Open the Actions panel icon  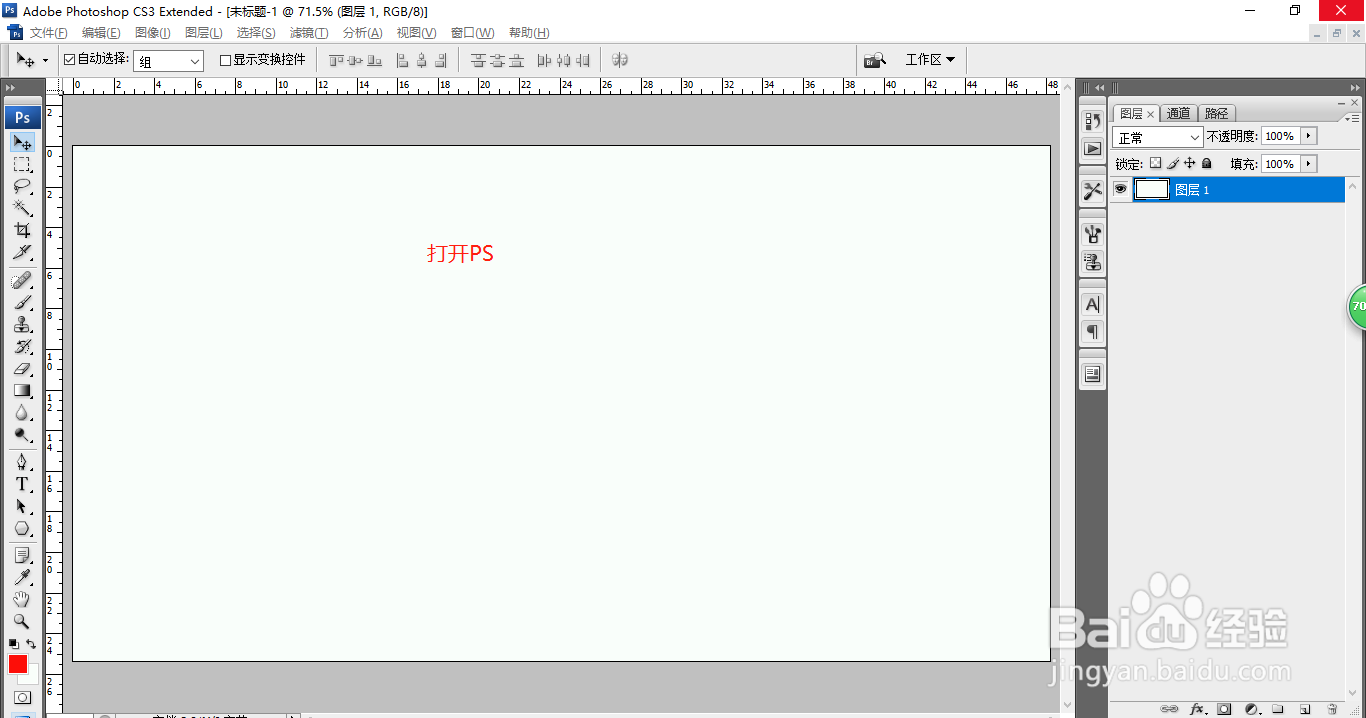pyautogui.click(x=1093, y=148)
